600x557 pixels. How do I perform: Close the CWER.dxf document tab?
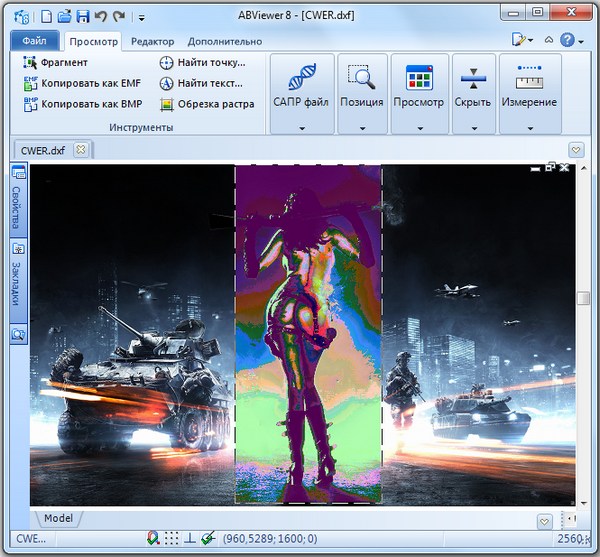tap(81, 150)
